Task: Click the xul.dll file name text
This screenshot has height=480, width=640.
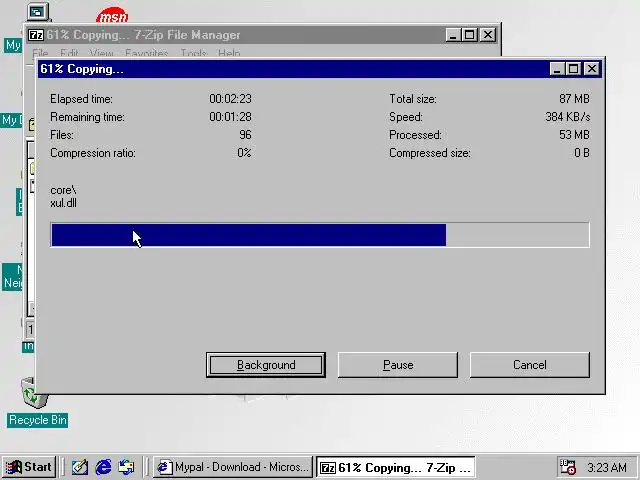Action: pos(63,203)
